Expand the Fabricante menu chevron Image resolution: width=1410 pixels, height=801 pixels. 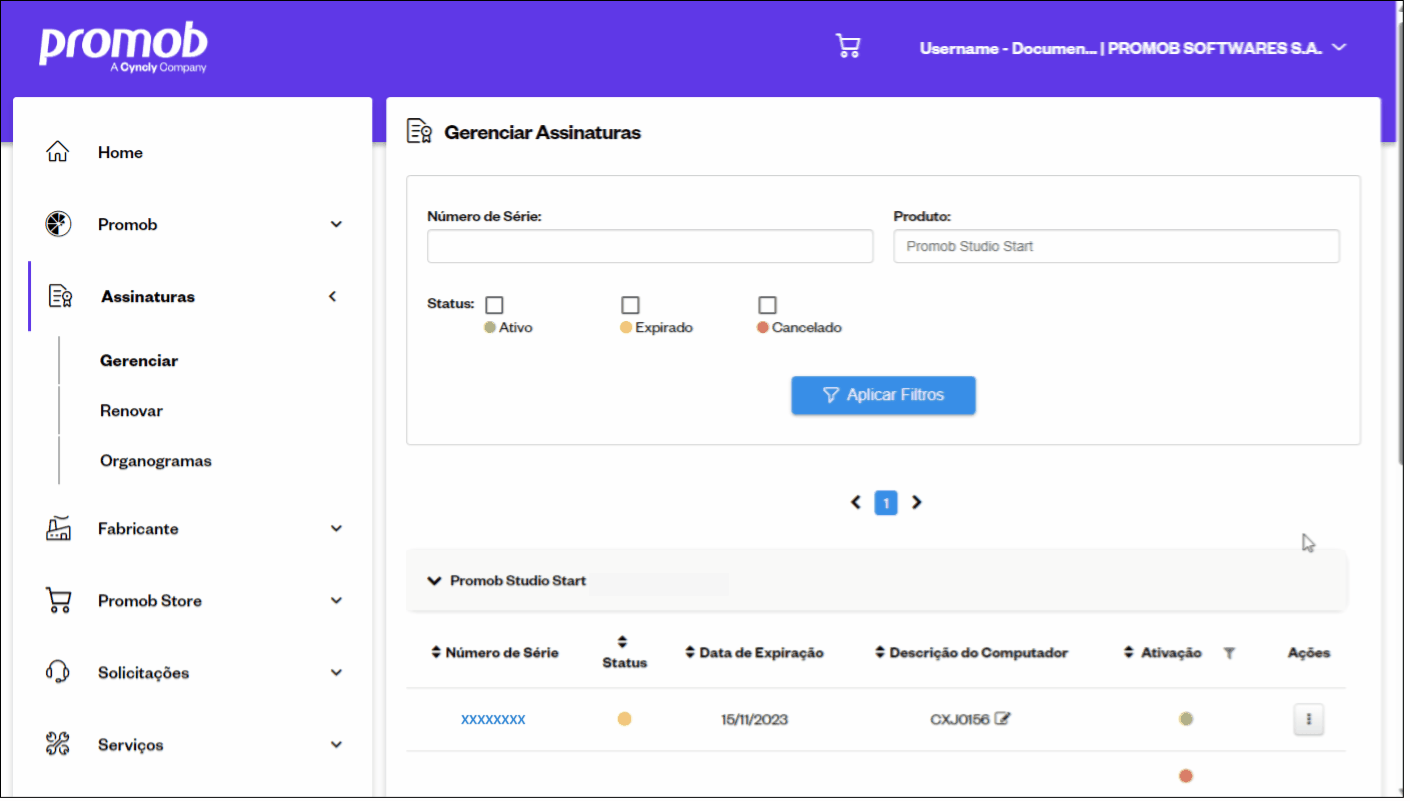click(336, 528)
